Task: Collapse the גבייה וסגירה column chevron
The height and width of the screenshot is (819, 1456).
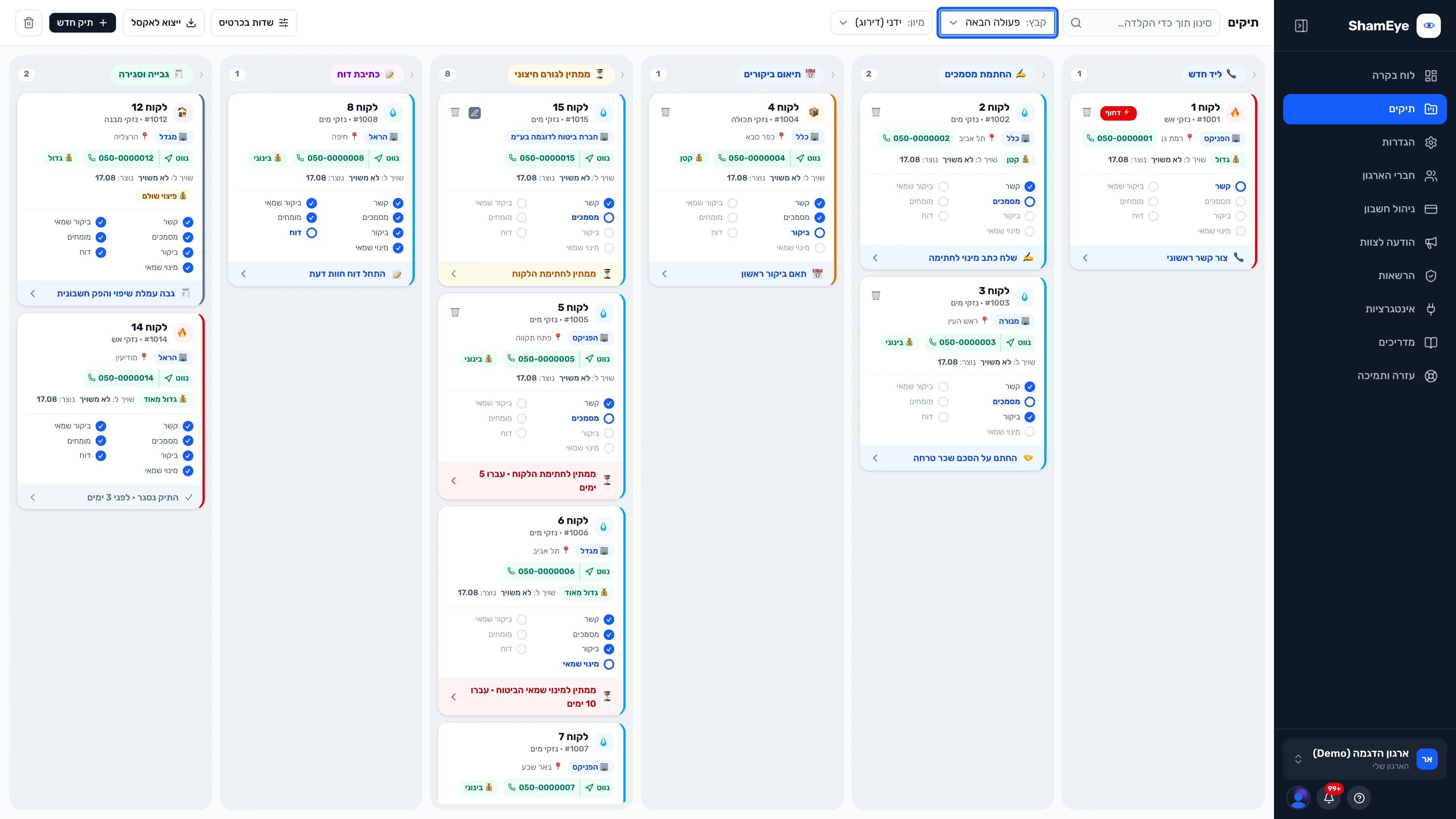Action: 201,75
